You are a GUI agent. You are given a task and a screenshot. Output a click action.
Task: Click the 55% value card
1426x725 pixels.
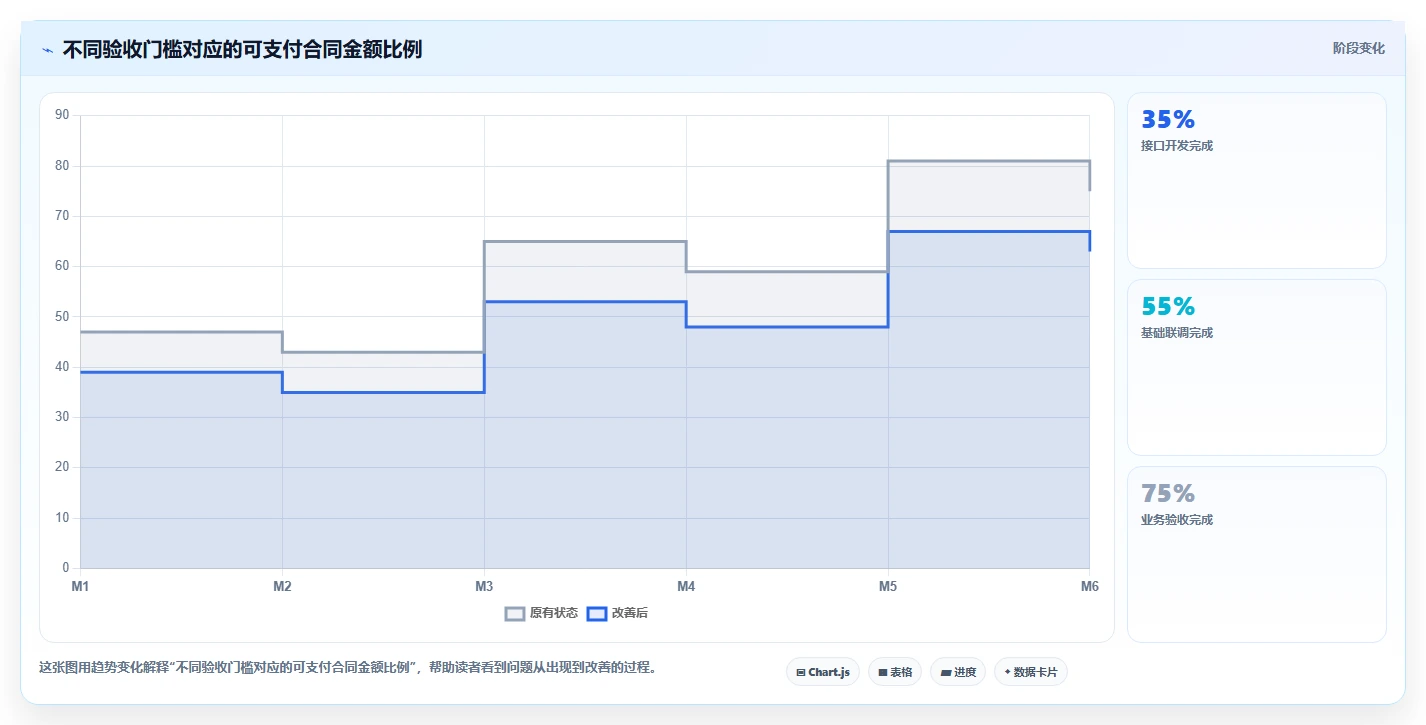[1257, 367]
